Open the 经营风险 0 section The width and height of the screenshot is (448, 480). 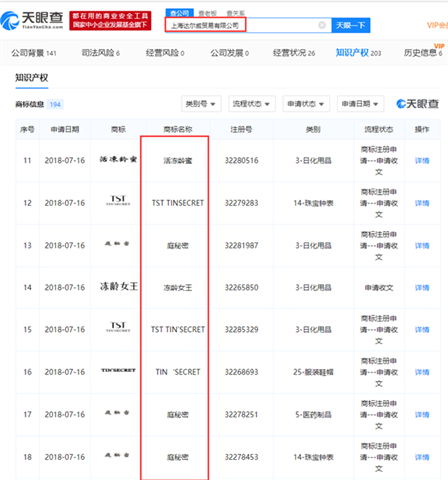165,53
